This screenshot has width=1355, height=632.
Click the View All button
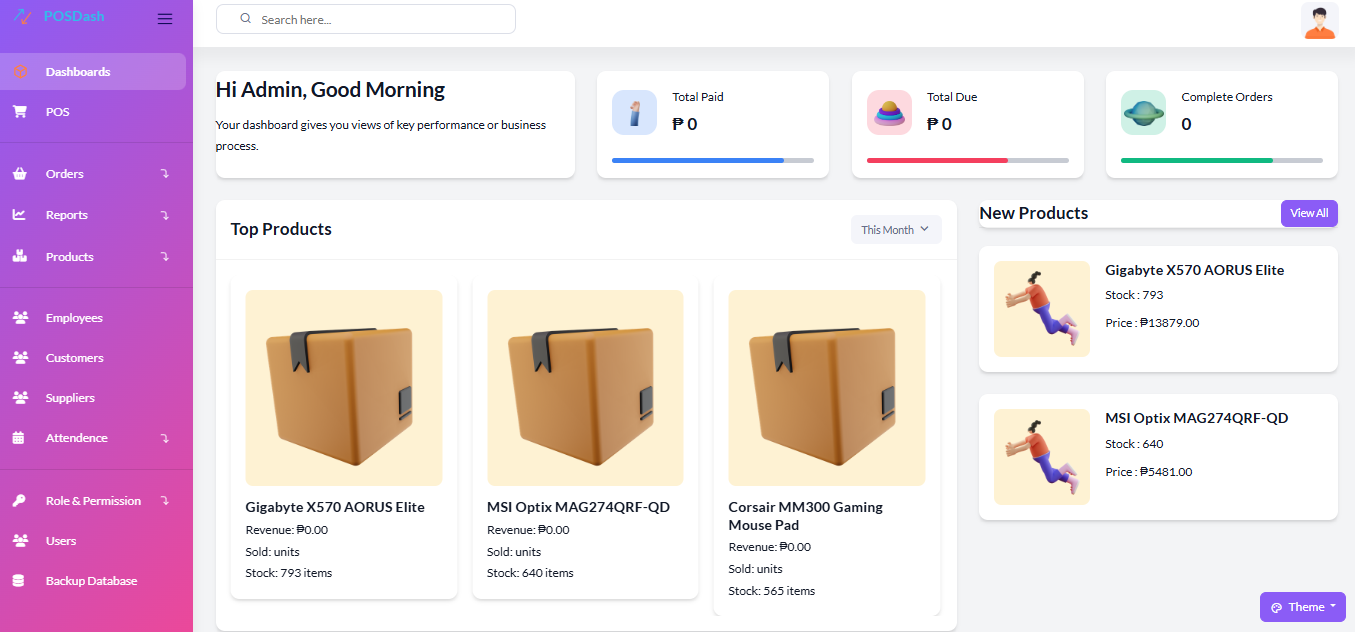click(x=1309, y=213)
